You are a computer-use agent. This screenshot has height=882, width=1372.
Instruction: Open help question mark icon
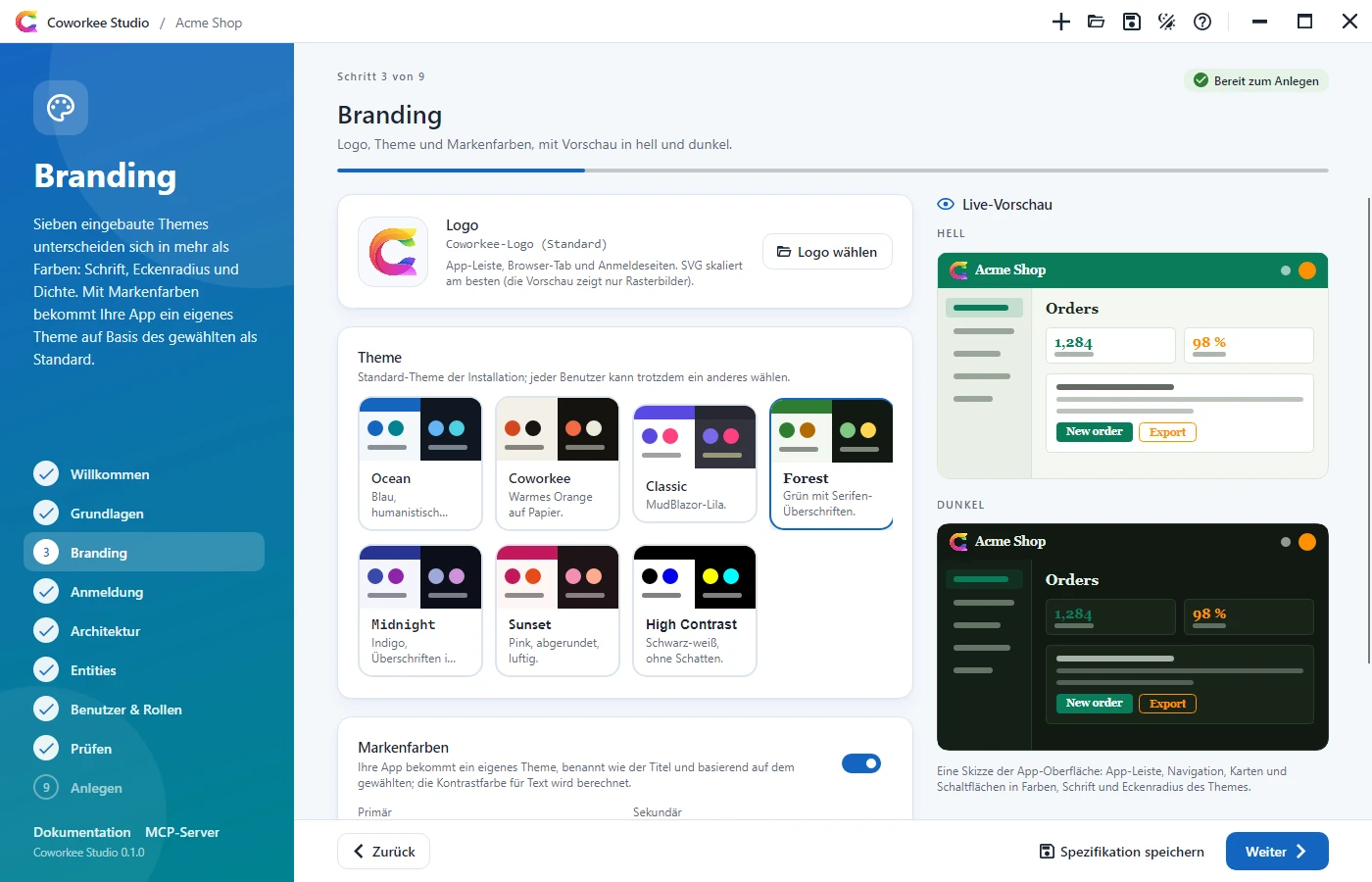pyautogui.click(x=1202, y=22)
